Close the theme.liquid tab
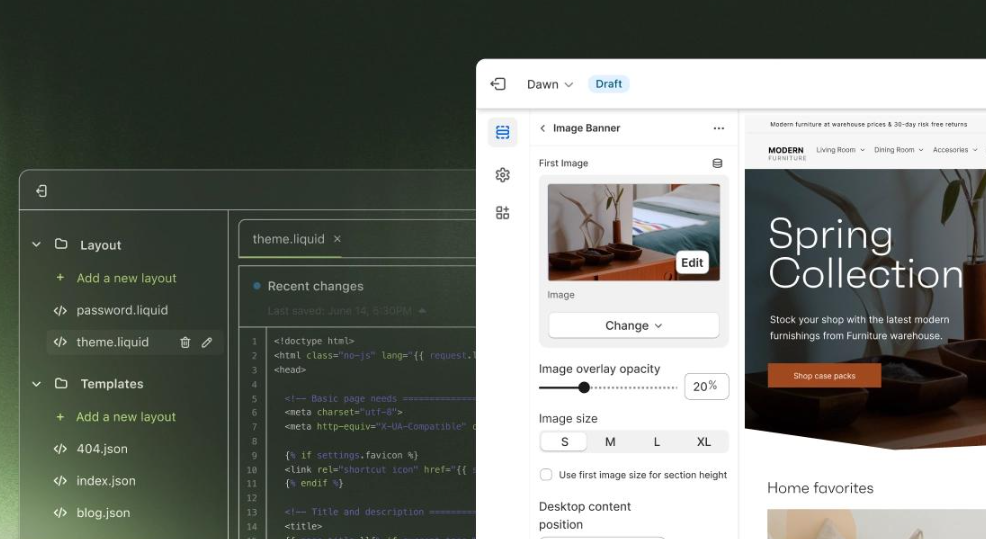Viewport: 986px width, 539px height. (x=337, y=239)
